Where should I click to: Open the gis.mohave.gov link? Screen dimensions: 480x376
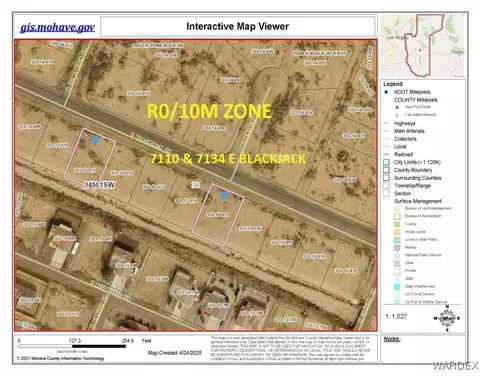tap(57, 27)
